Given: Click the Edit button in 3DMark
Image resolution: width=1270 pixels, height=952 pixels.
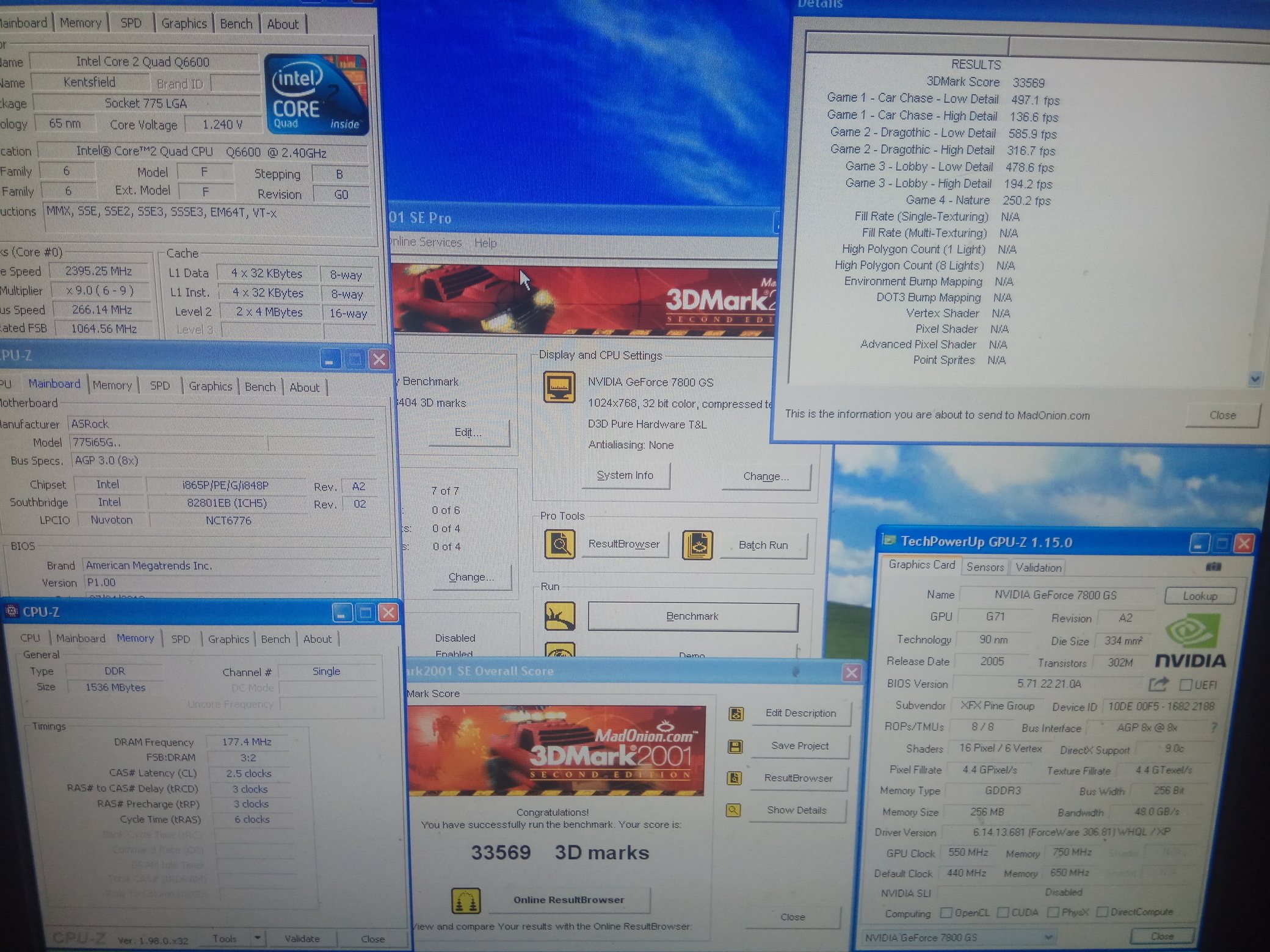Looking at the screenshot, I should pyautogui.click(x=468, y=432).
